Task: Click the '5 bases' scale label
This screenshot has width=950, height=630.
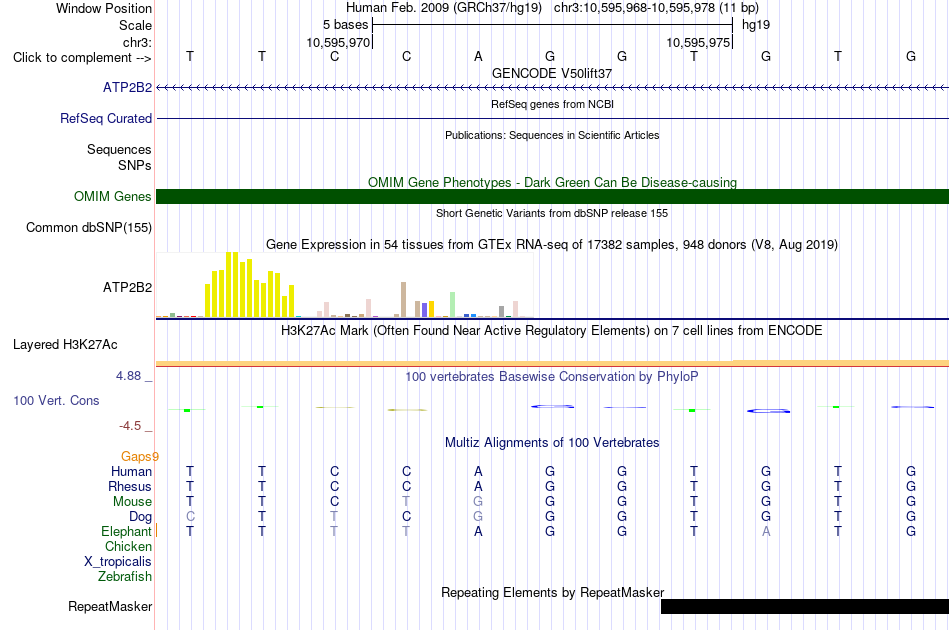Action: point(345,25)
